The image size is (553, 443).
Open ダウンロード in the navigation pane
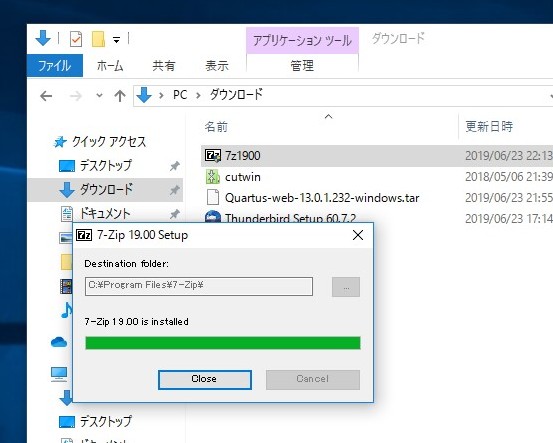(x=106, y=190)
